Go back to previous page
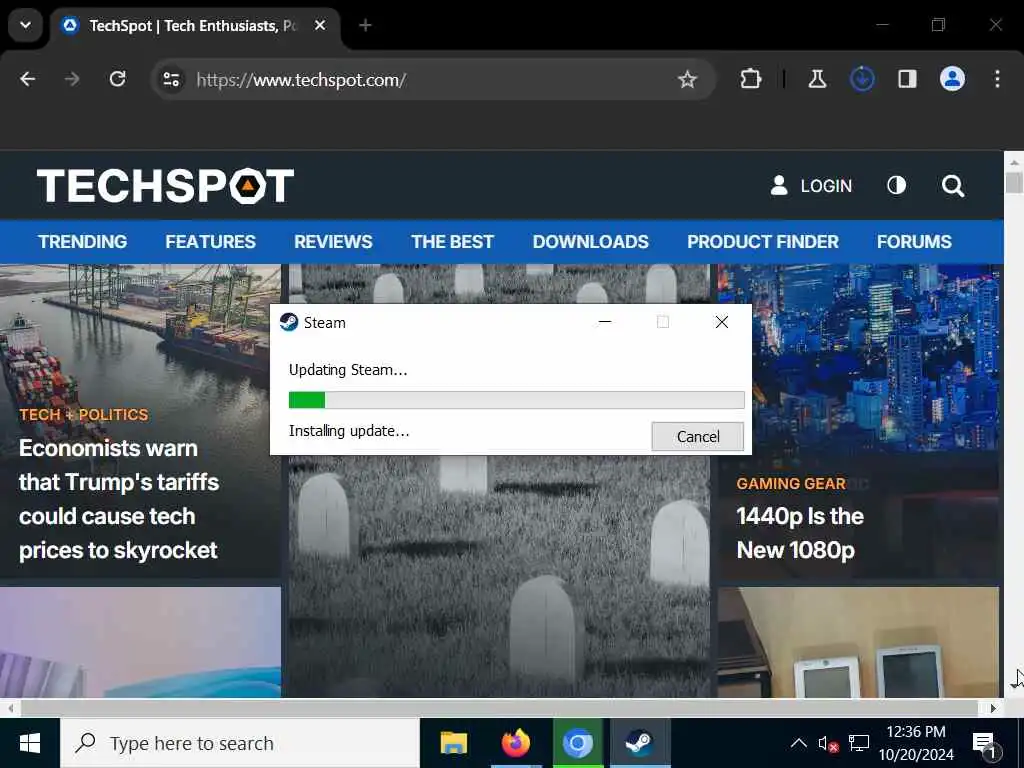The width and height of the screenshot is (1024, 768). coord(27,79)
